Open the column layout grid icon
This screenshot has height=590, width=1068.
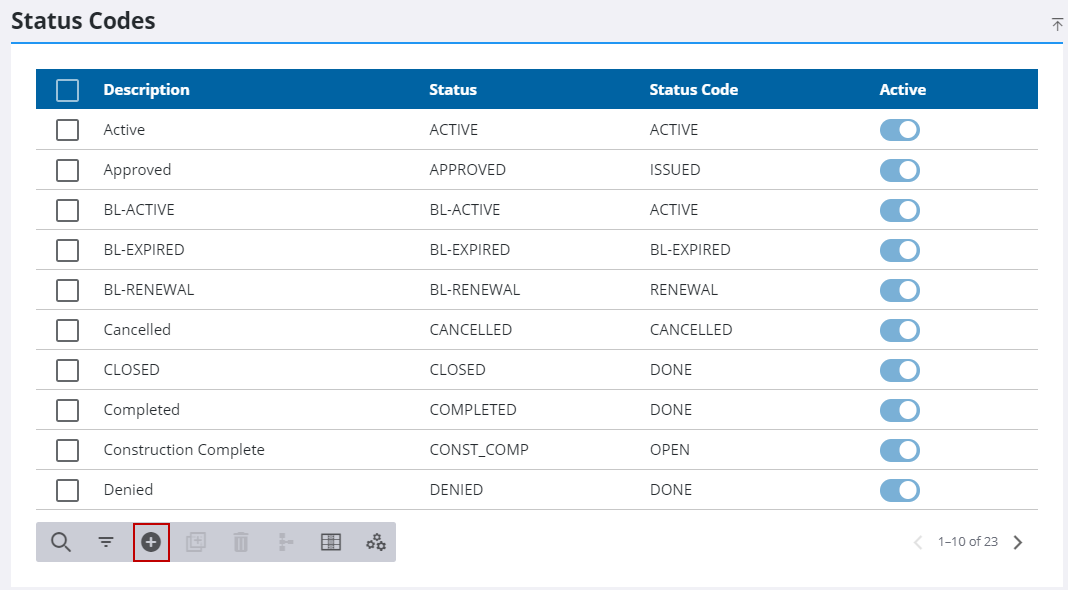(x=331, y=542)
